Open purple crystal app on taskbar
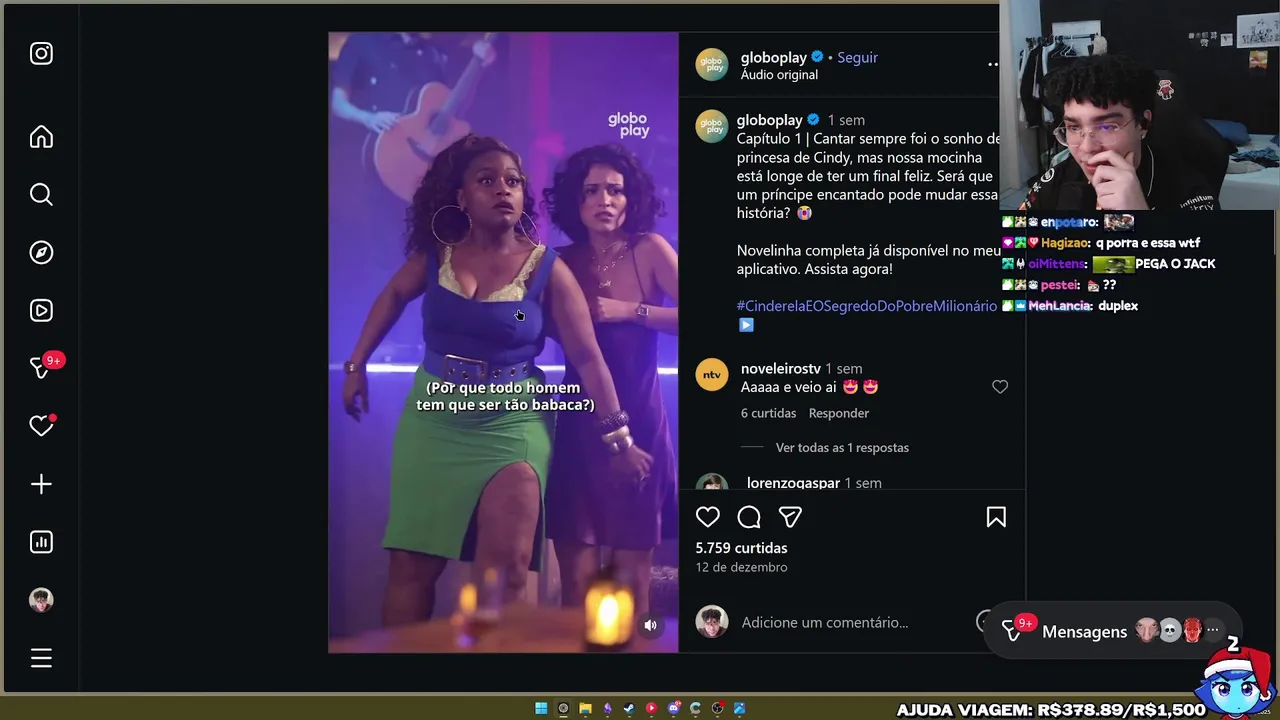 point(607,708)
